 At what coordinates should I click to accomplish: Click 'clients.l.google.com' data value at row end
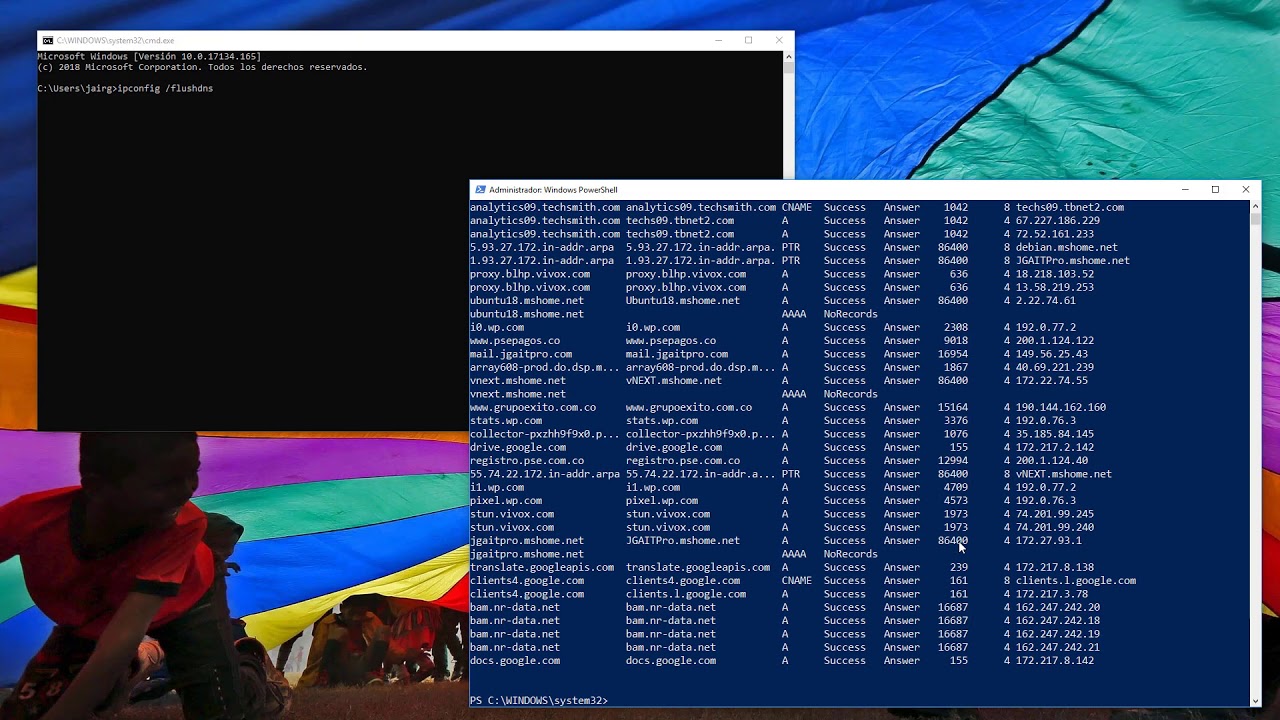[x=1076, y=581]
